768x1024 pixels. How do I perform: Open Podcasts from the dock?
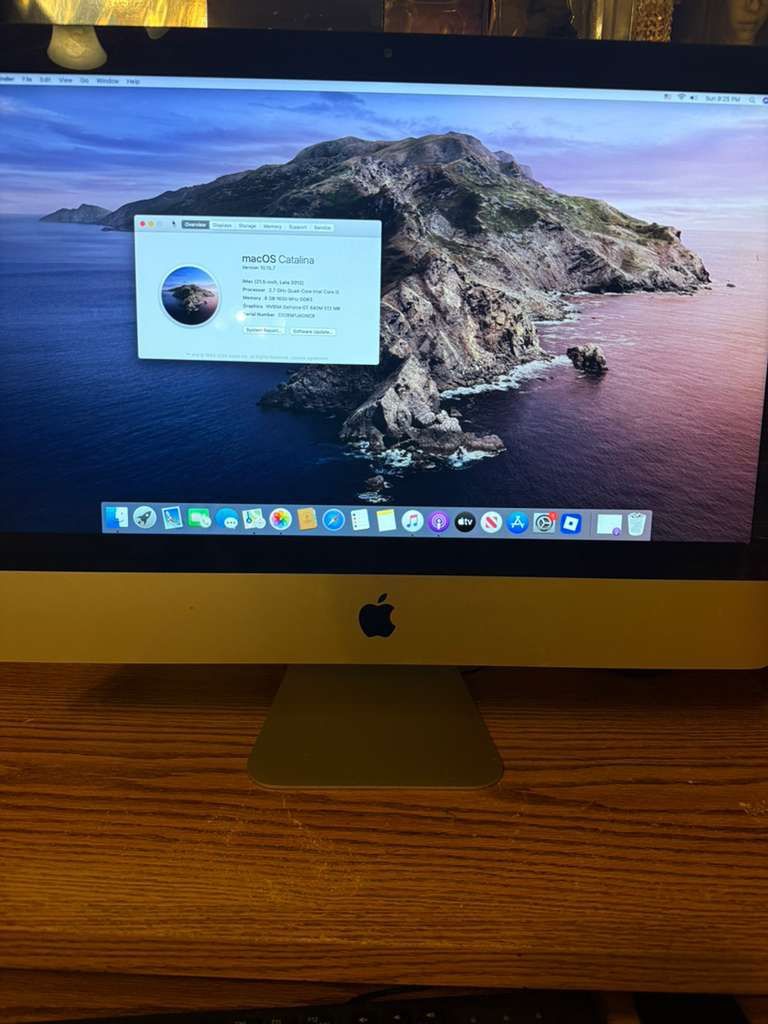(x=438, y=522)
